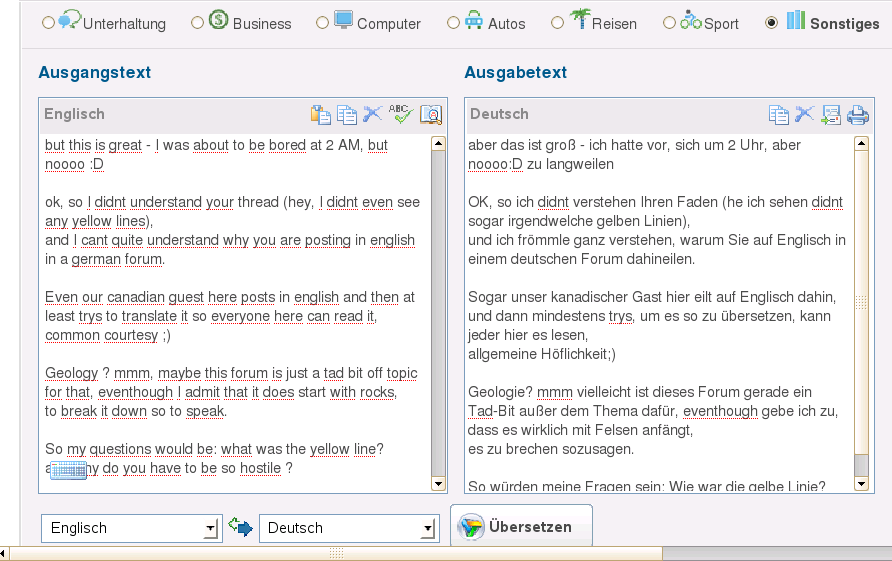Click the cut scissors icon in the Englisch toolbar

tap(373, 114)
